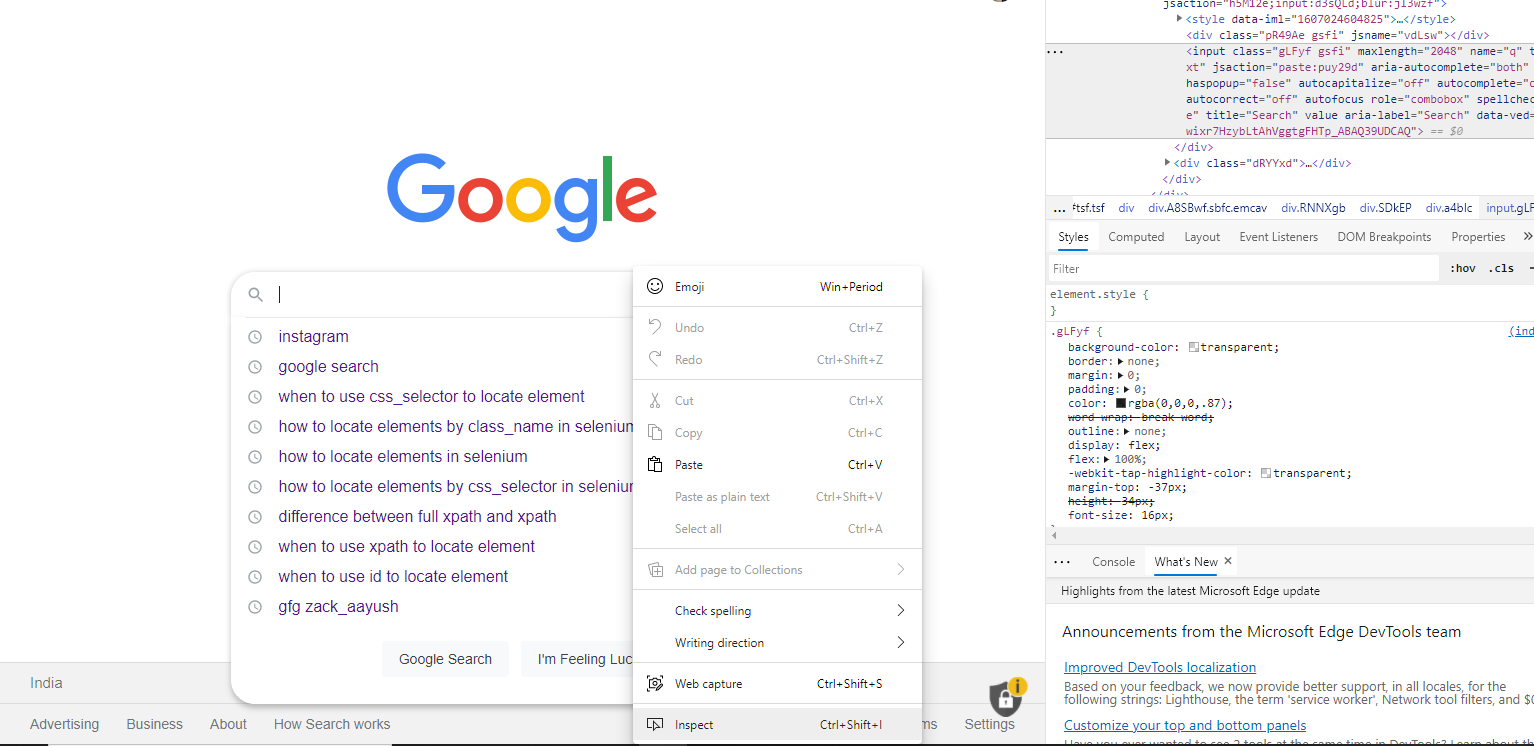Click the clock icon beside instagram suggestion
This screenshot has height=746, width=1534.
[x=255, y=337]
